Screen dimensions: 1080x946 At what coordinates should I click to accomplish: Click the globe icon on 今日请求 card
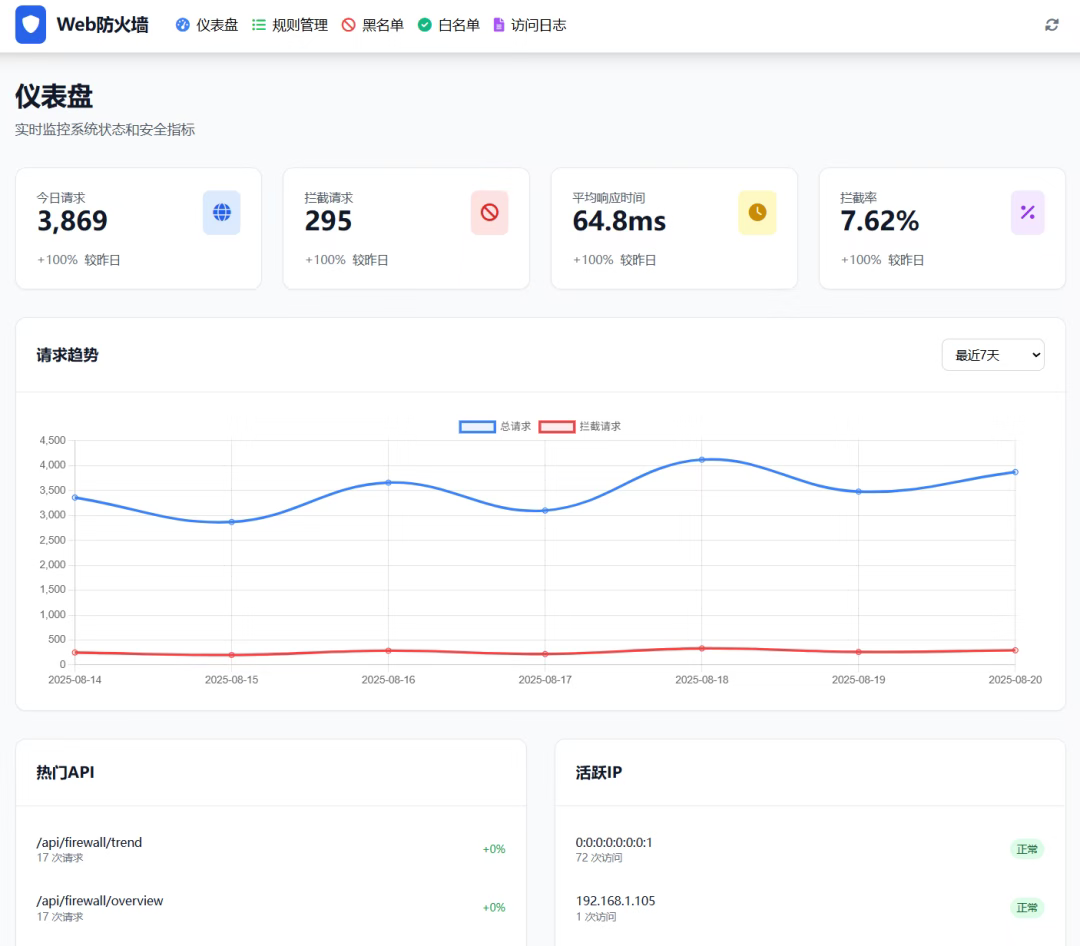pyautogui.click(x=222, y=212)
